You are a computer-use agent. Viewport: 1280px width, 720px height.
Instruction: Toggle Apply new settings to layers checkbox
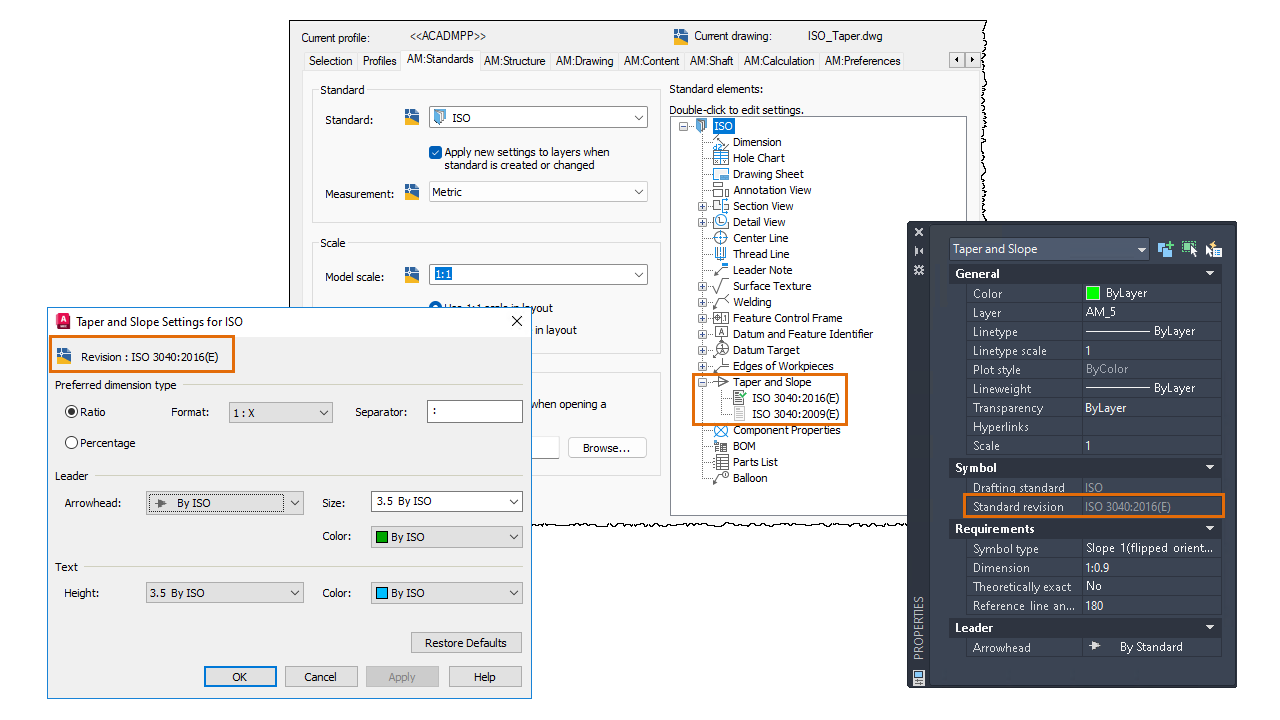click(435, 152)
